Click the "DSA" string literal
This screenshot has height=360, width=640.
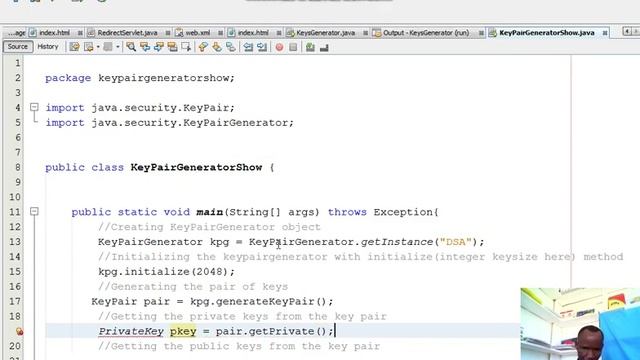(x=456, y=242)
